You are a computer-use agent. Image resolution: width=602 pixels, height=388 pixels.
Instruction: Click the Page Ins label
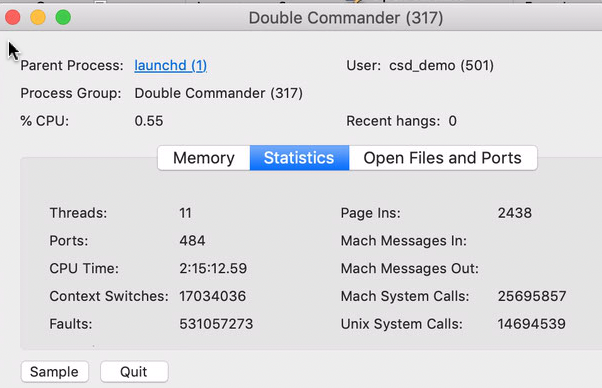[370, 213]
